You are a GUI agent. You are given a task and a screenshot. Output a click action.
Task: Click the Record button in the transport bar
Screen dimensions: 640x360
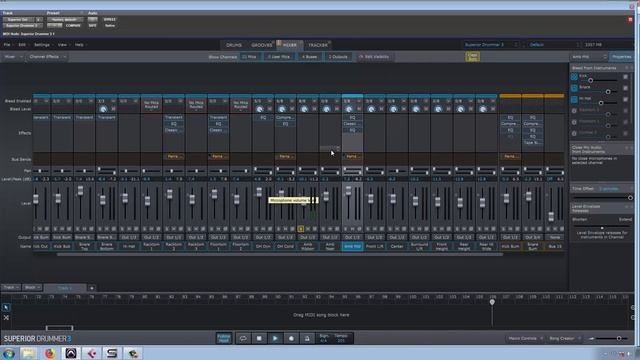point(291,338)
